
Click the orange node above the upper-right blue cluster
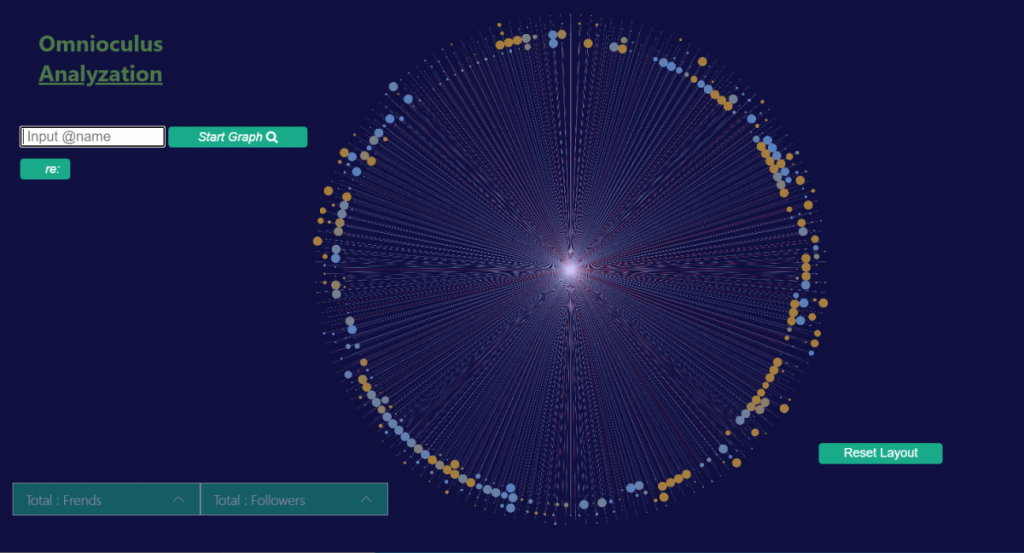[702, 61]
